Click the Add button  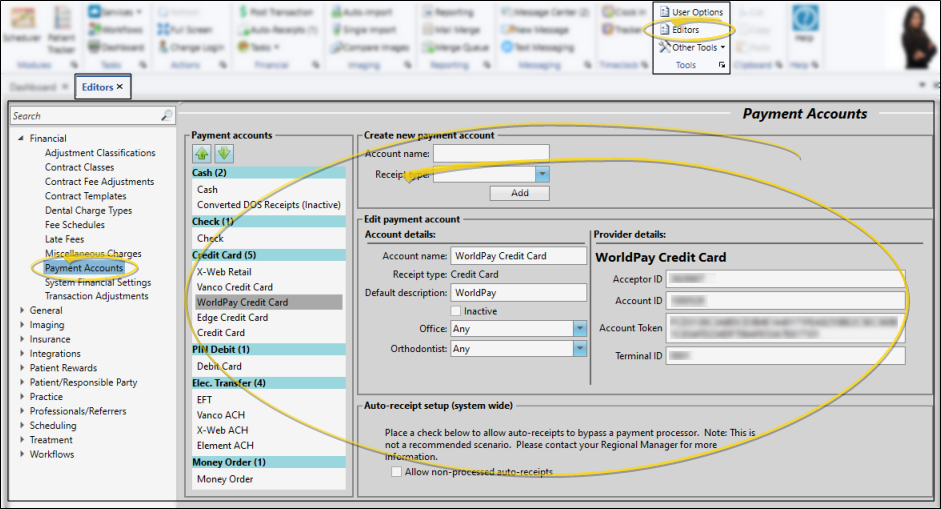(519, 193)
